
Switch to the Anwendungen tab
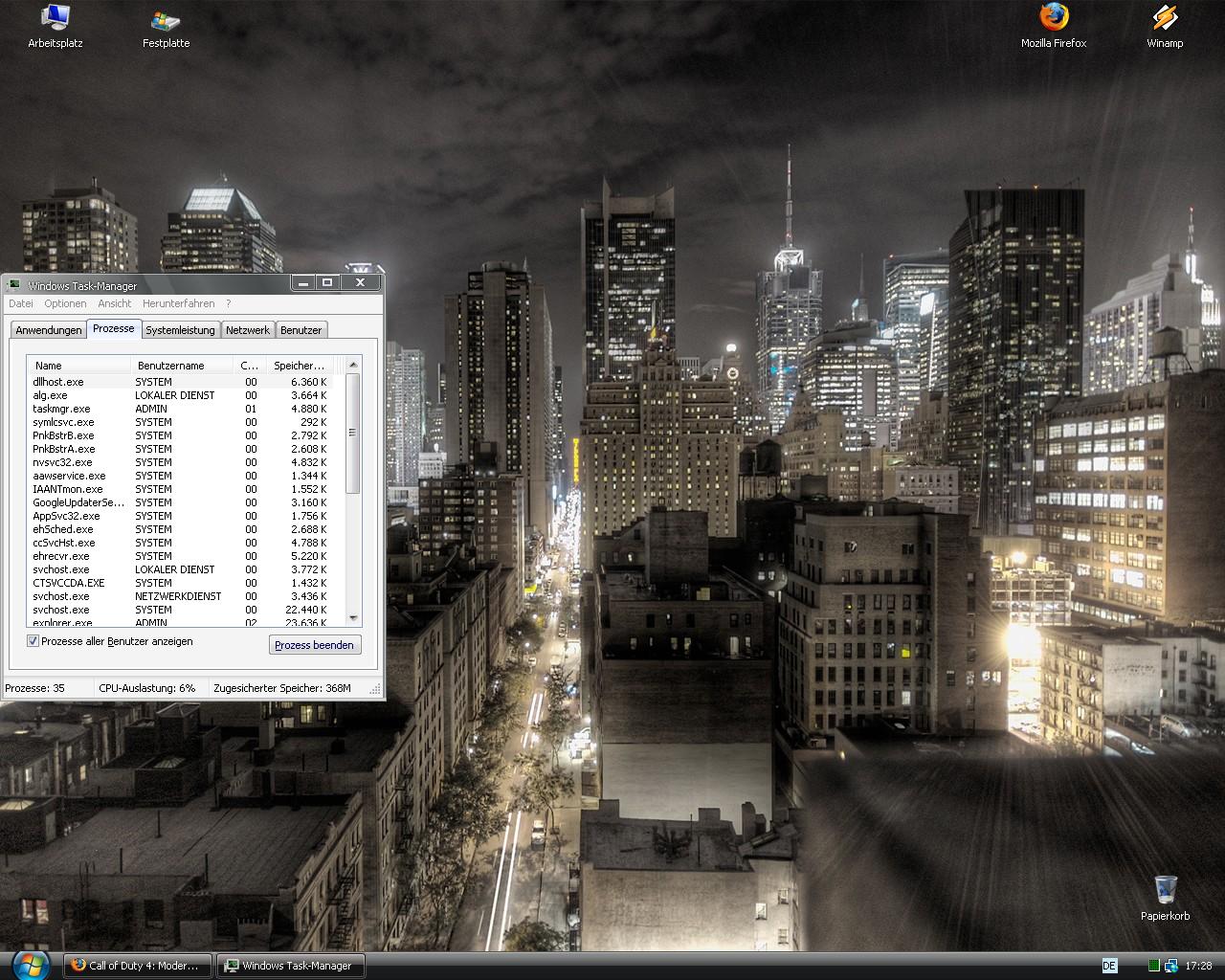click(x=48, y=330)
